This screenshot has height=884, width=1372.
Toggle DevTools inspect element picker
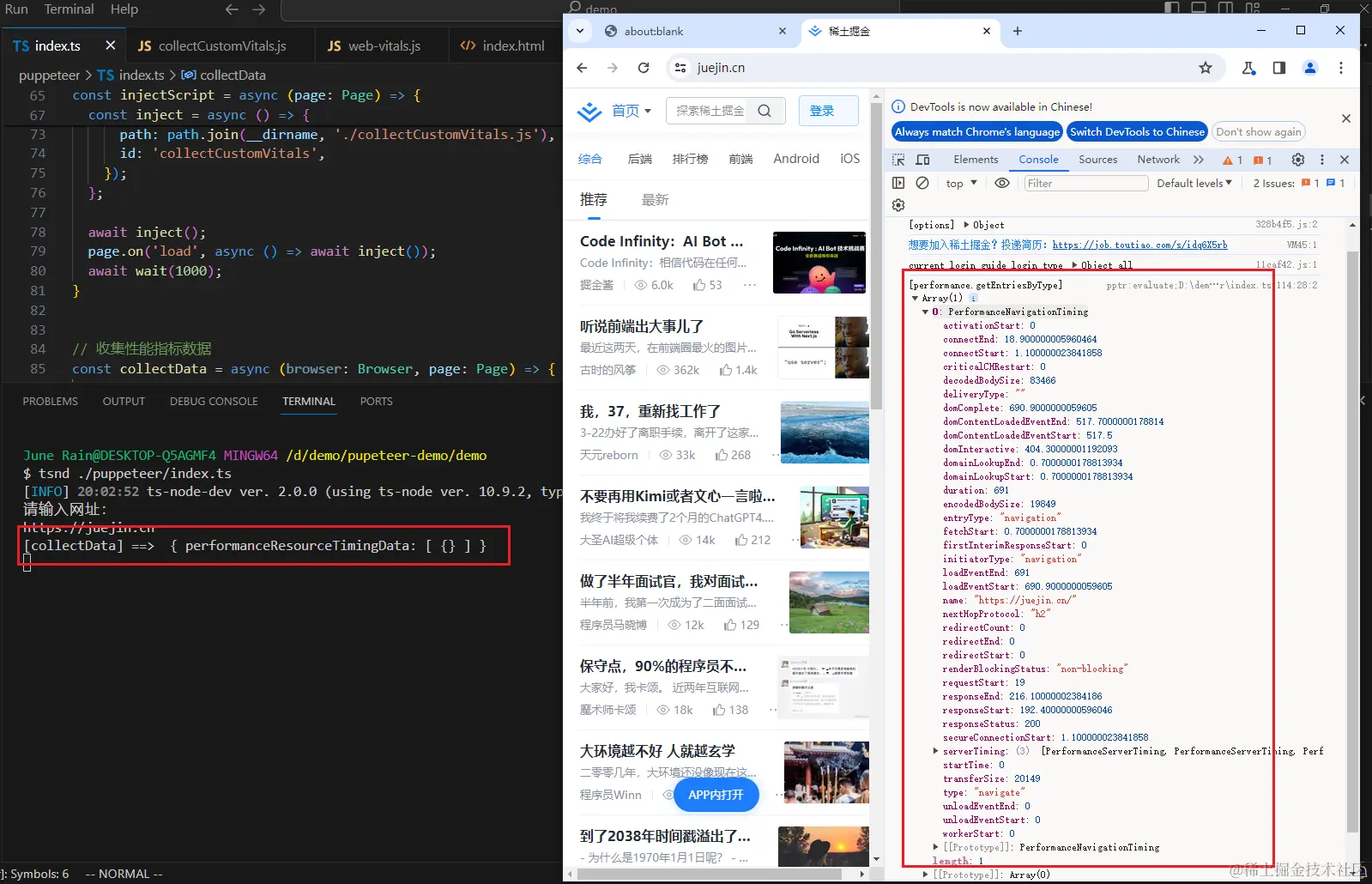pyautogui.click(x=898, y=160)
